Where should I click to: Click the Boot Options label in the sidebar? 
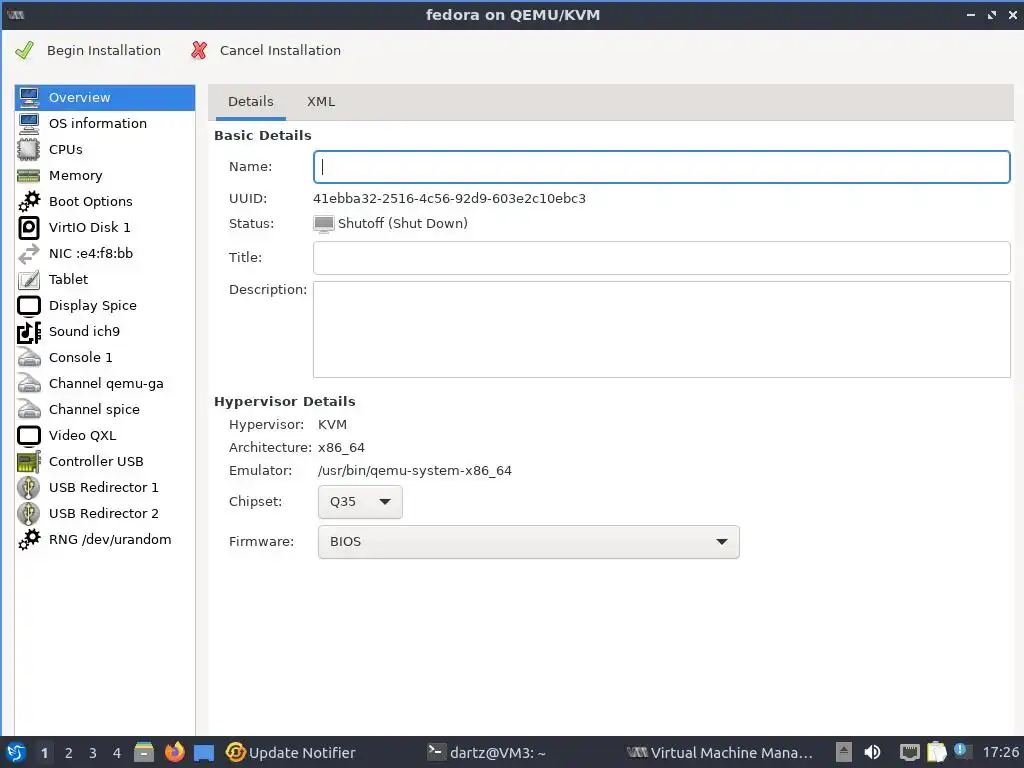pos(91,202)
